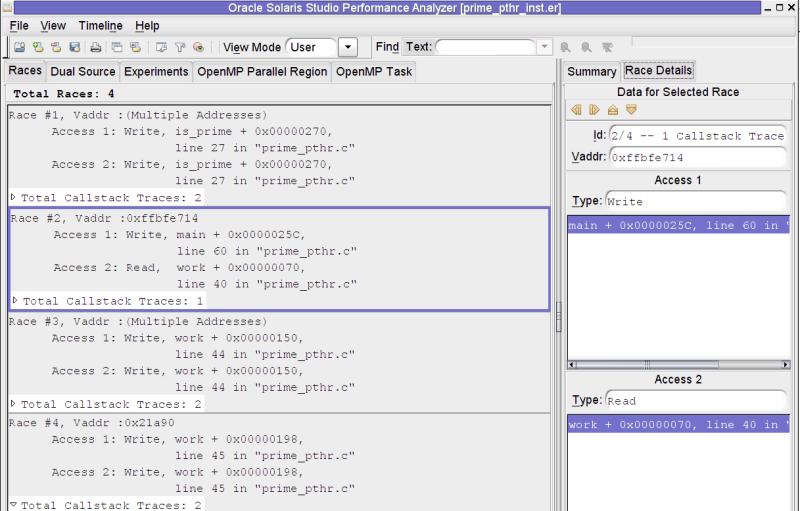The height and width of the screenshot is (511, 800).
Task: Click the Access 1 horizontal scrollbar thumb
Action: 647,365
